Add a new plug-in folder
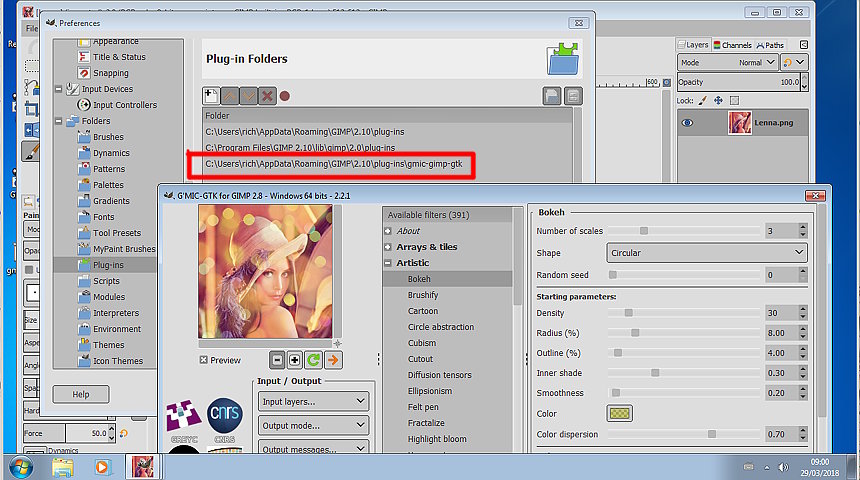 pyautogui.click(x=211, y=96)
